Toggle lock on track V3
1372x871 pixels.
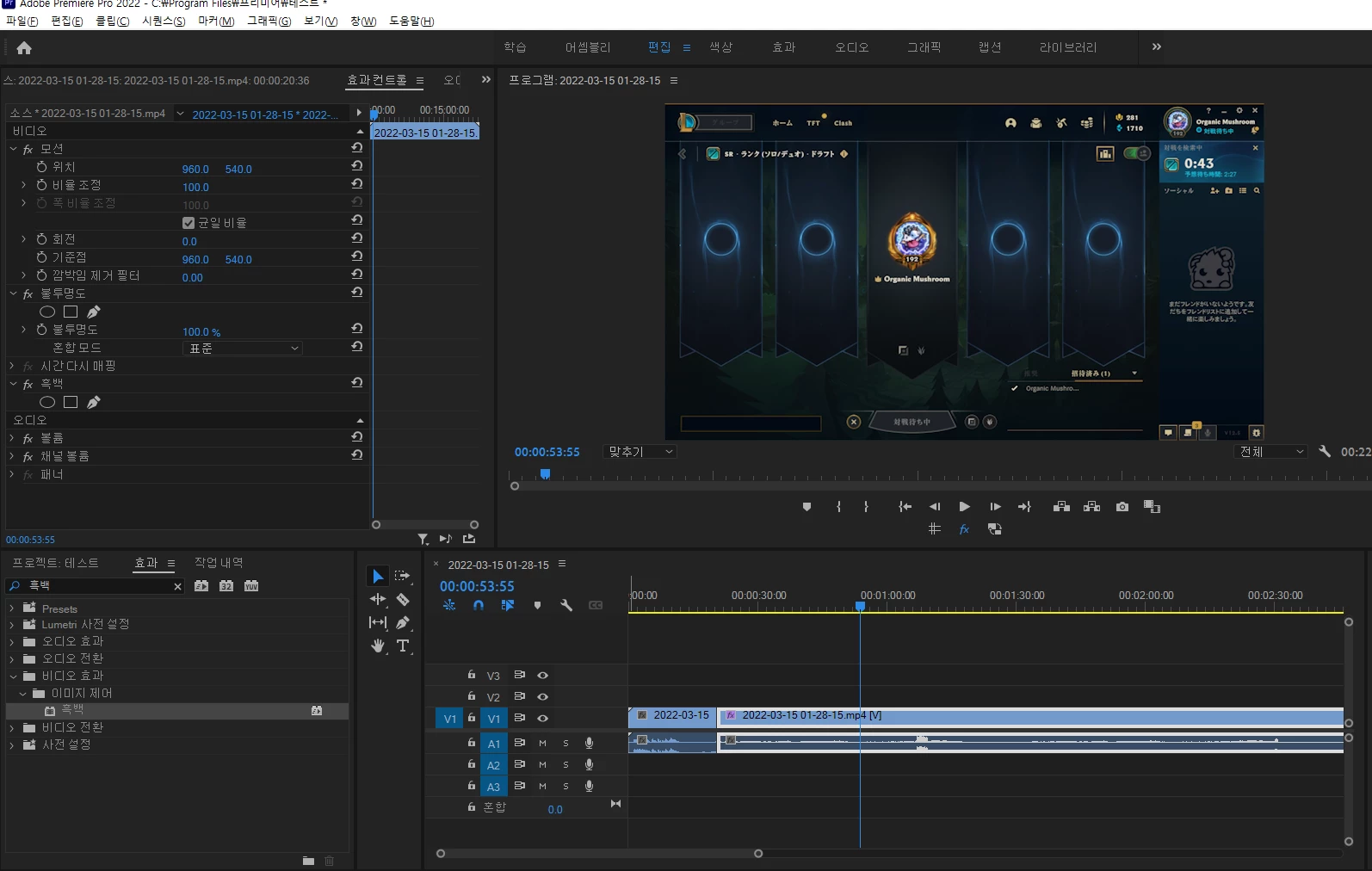tap(471, 675)
